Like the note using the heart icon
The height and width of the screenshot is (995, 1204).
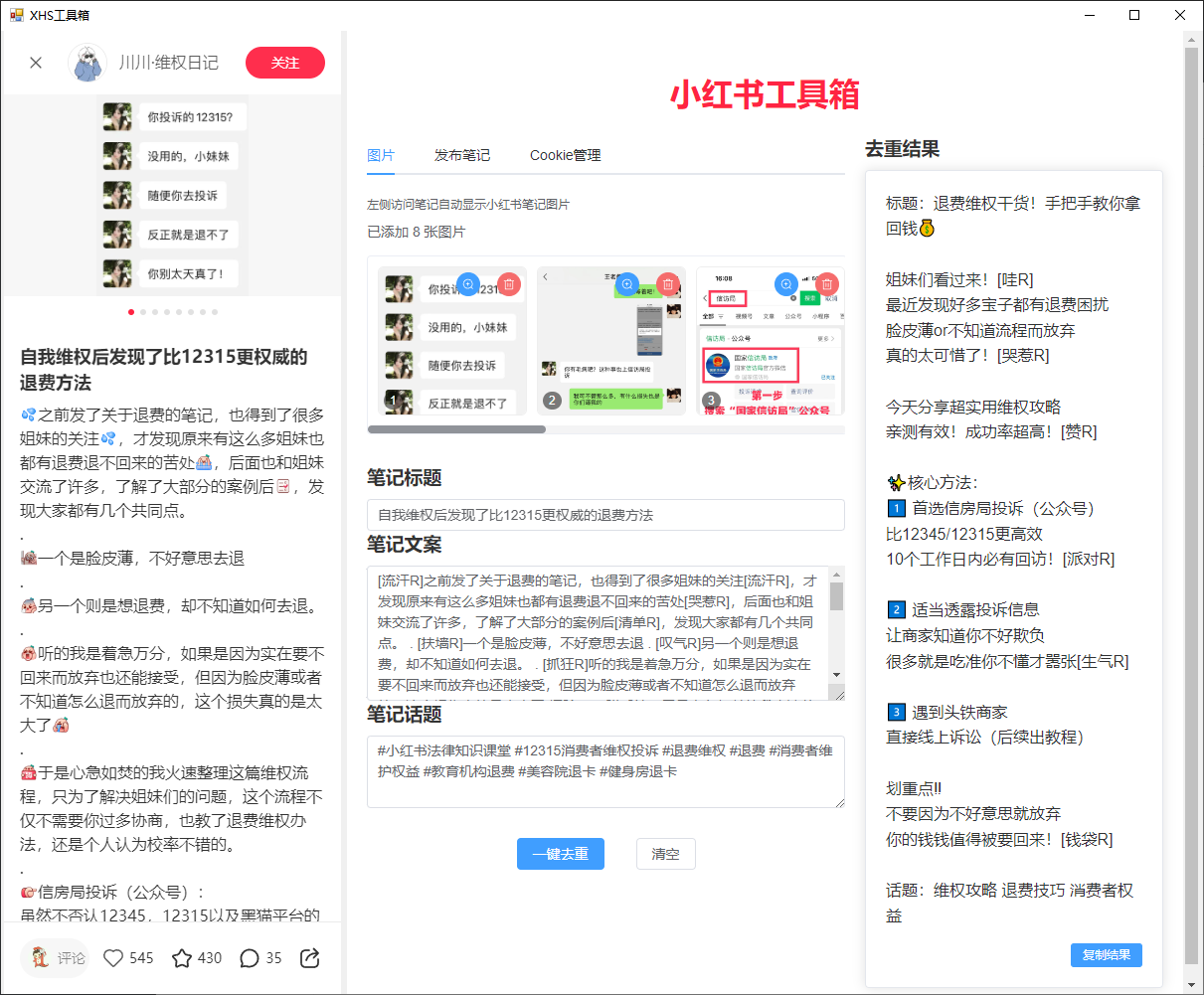[x=114, y=958]
